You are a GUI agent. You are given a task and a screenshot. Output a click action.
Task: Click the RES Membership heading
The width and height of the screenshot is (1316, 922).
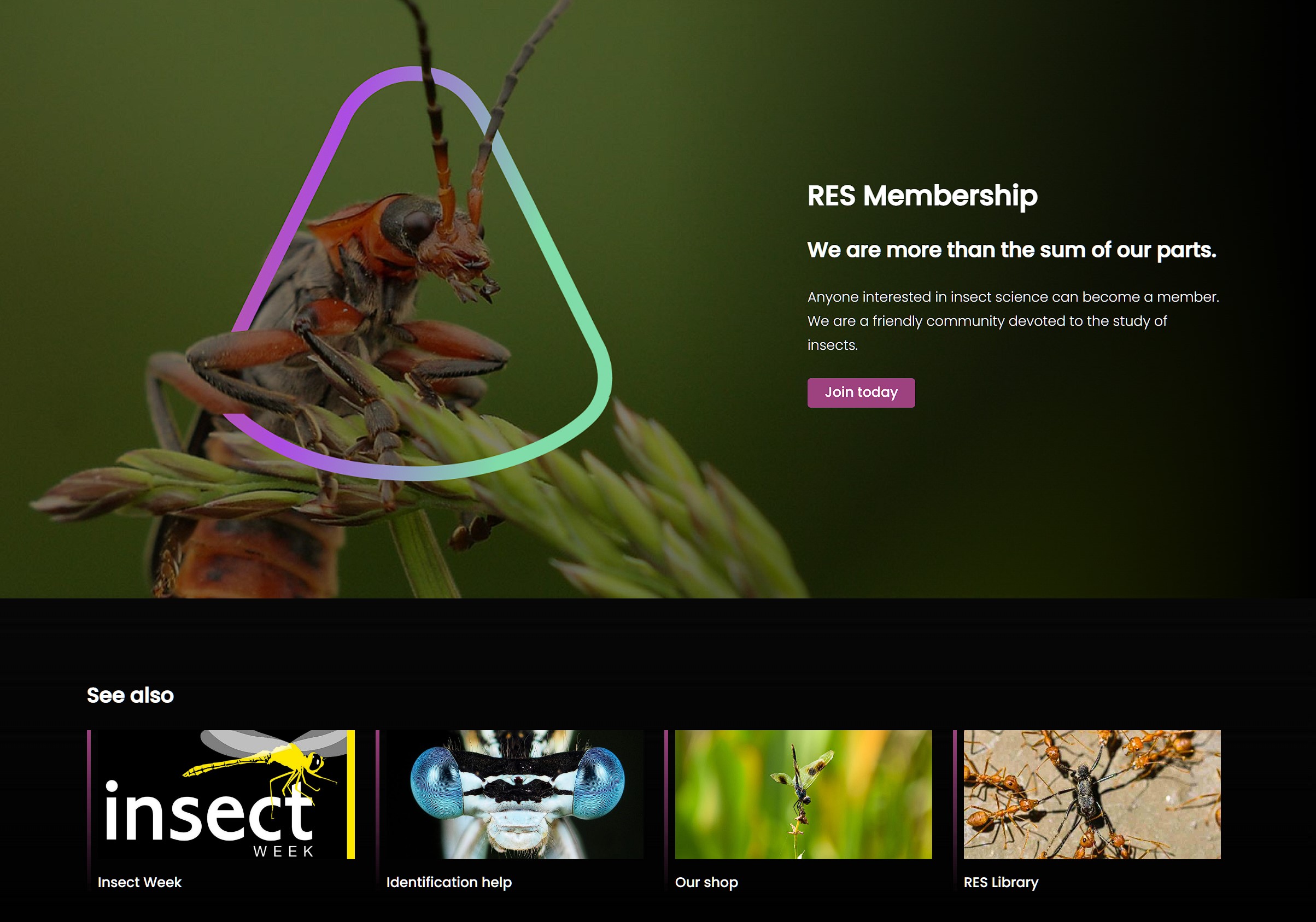pyautogui.click(x=922, y=196)
